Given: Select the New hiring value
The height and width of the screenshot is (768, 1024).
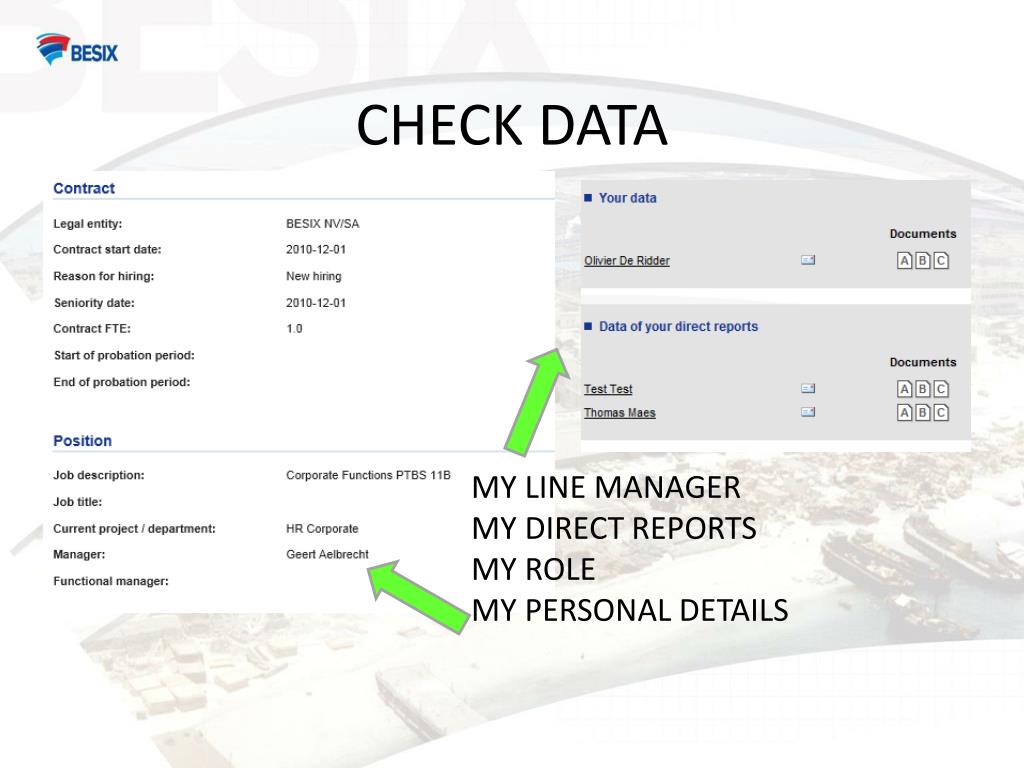Looking at the screenshot, I should (x=313, y=276).
